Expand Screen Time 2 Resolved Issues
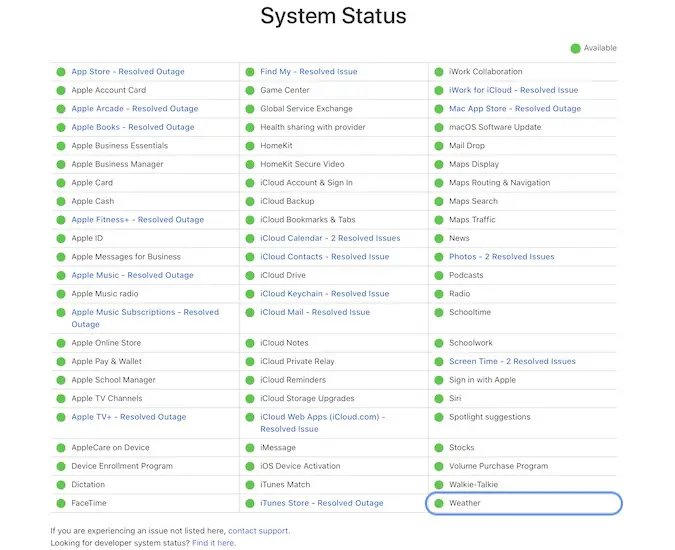The height and width of the screenshot is (550, 675). (512, 362)
